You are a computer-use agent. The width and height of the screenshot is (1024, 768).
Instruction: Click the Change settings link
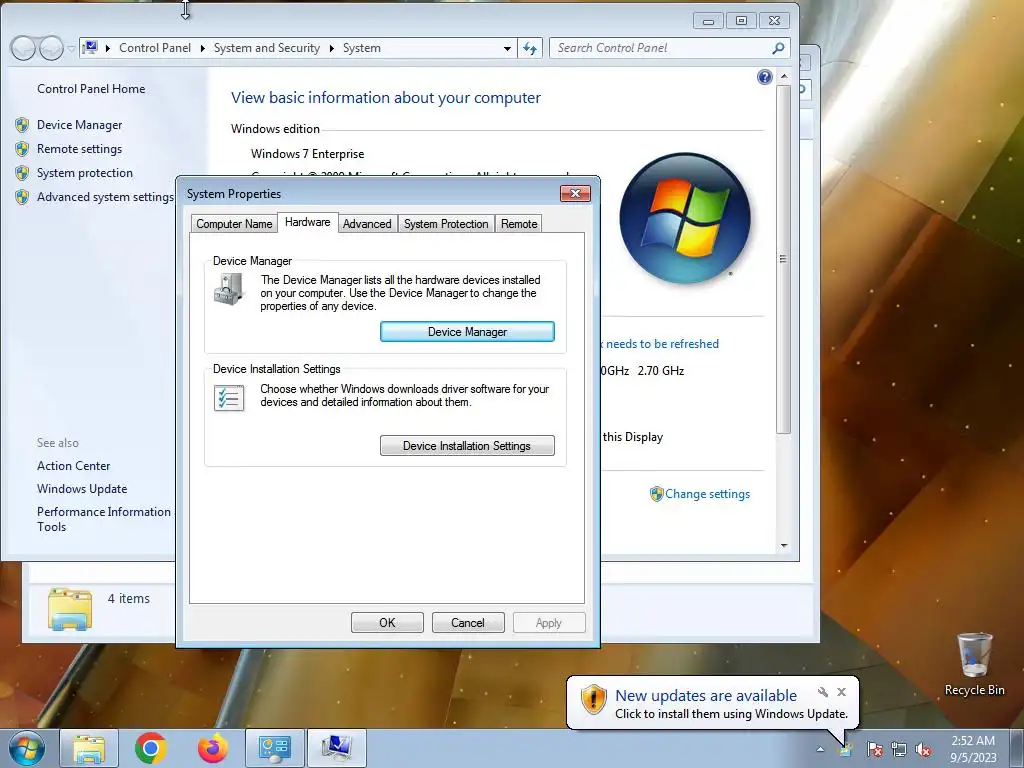(707, 494)
